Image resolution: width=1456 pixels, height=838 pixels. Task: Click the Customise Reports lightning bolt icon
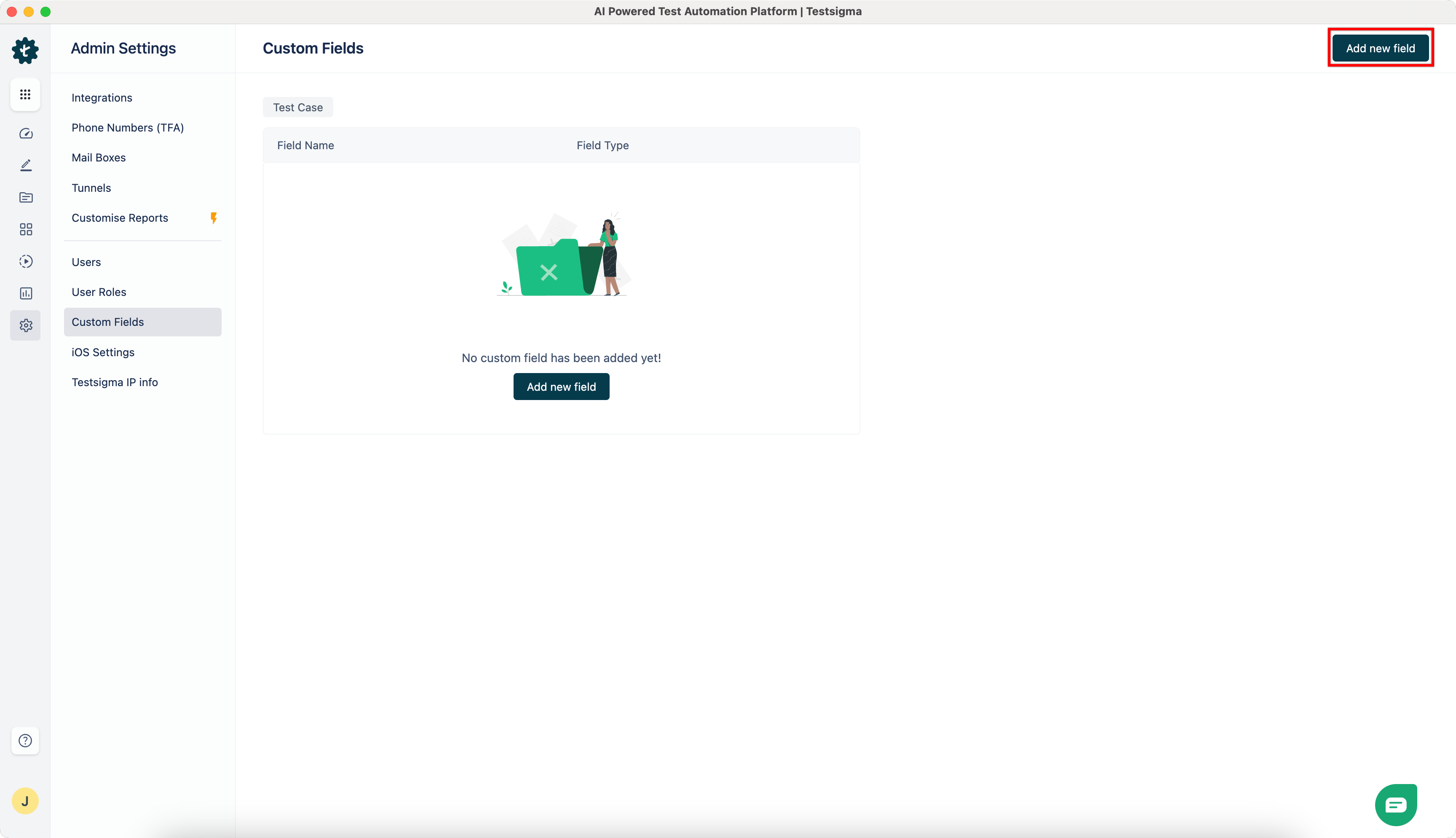point(213,218)
